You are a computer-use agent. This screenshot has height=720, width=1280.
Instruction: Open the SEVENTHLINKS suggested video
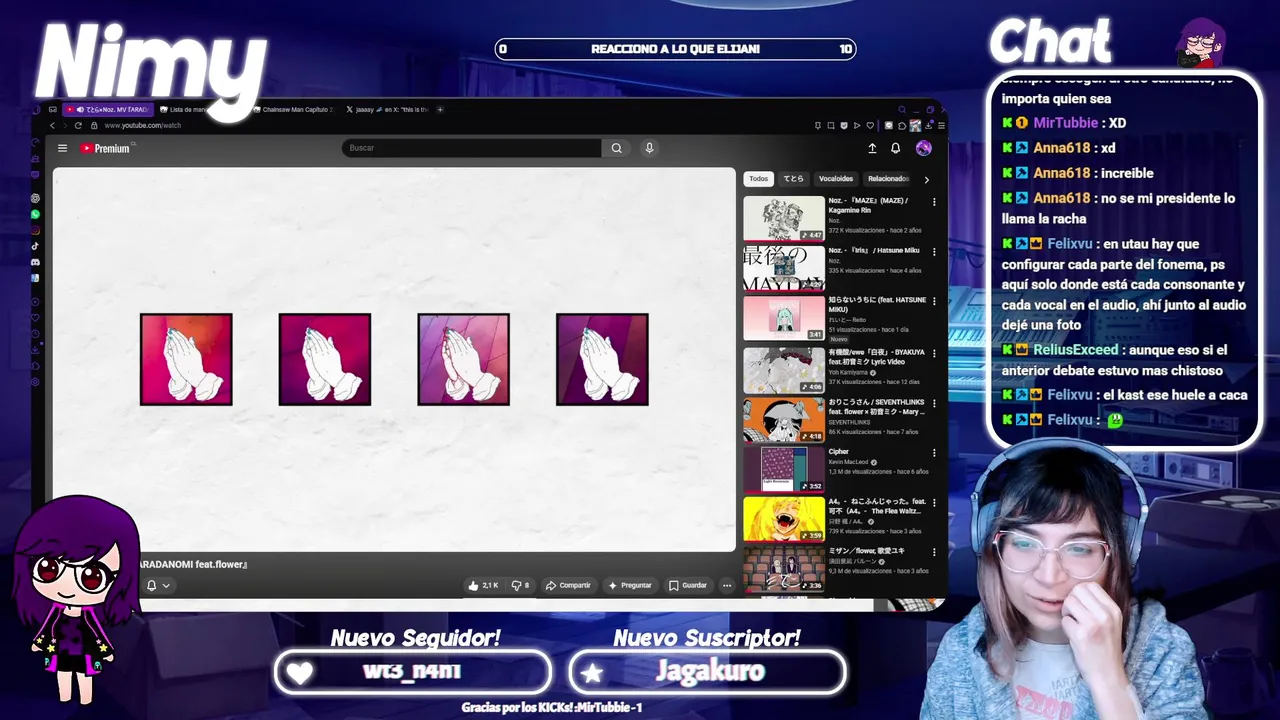(x=784, y=420)
